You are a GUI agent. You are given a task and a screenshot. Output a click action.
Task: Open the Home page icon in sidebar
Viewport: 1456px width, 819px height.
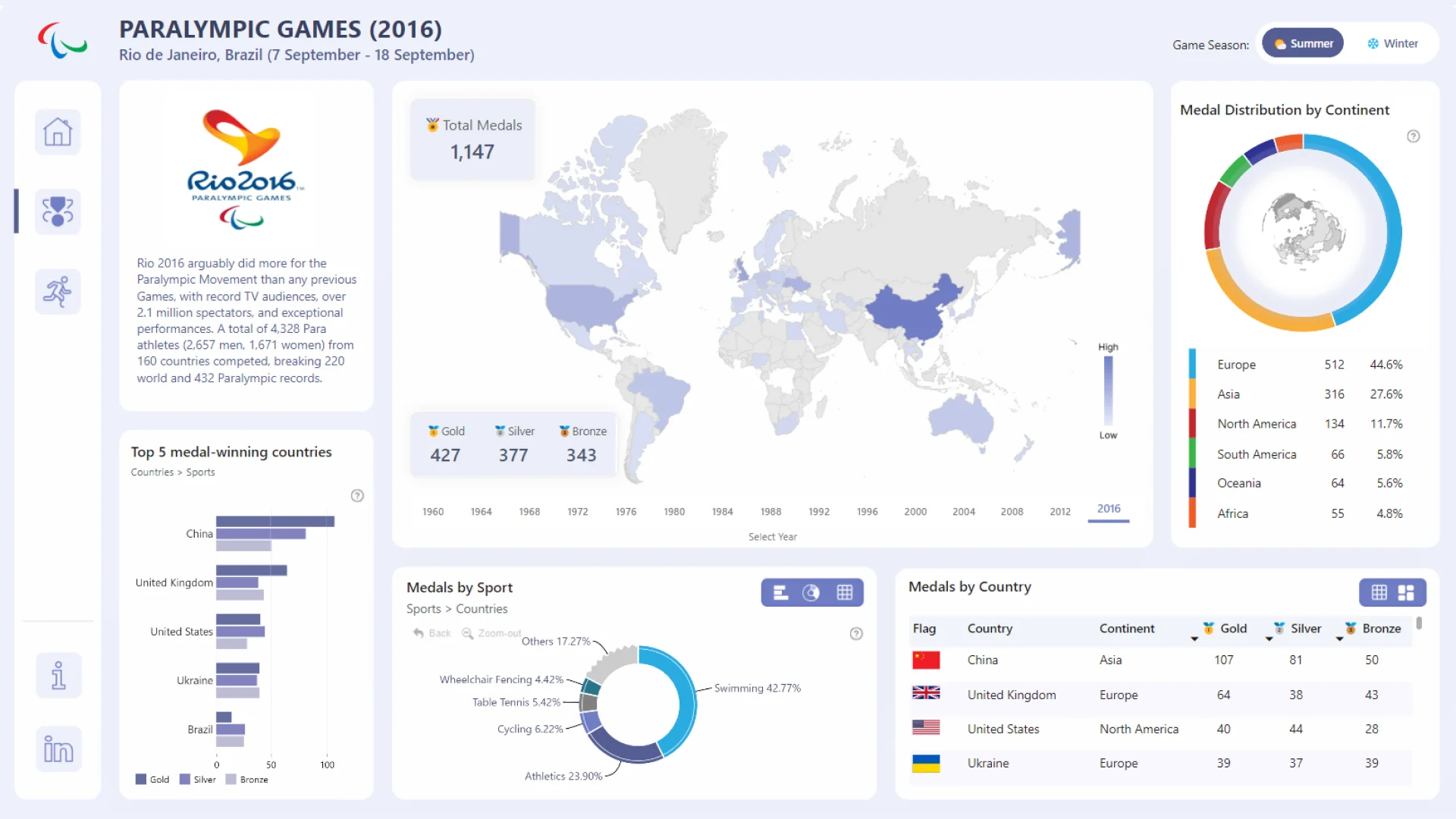(x=58, y=132)
